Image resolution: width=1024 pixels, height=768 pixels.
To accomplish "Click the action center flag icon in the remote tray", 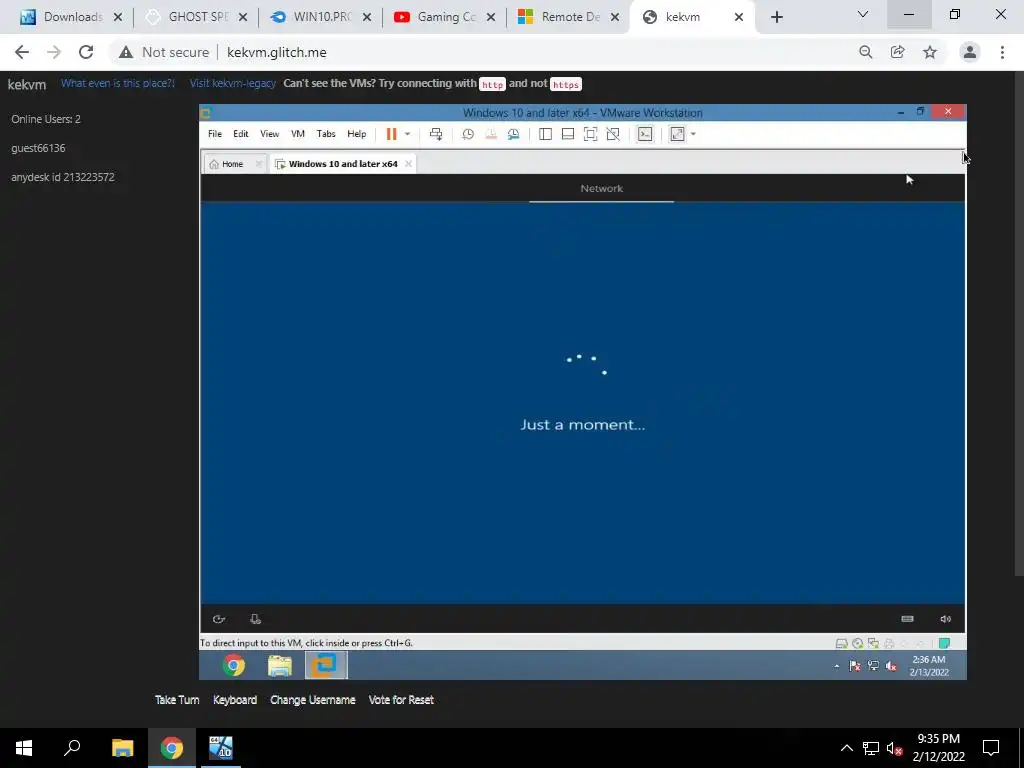I will [x=854, y=666].
